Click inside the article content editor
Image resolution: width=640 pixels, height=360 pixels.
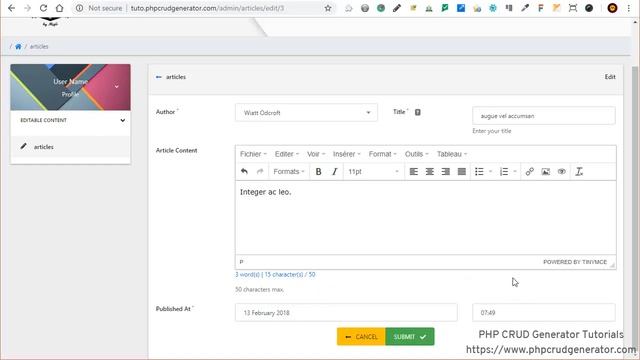[426, 218]
